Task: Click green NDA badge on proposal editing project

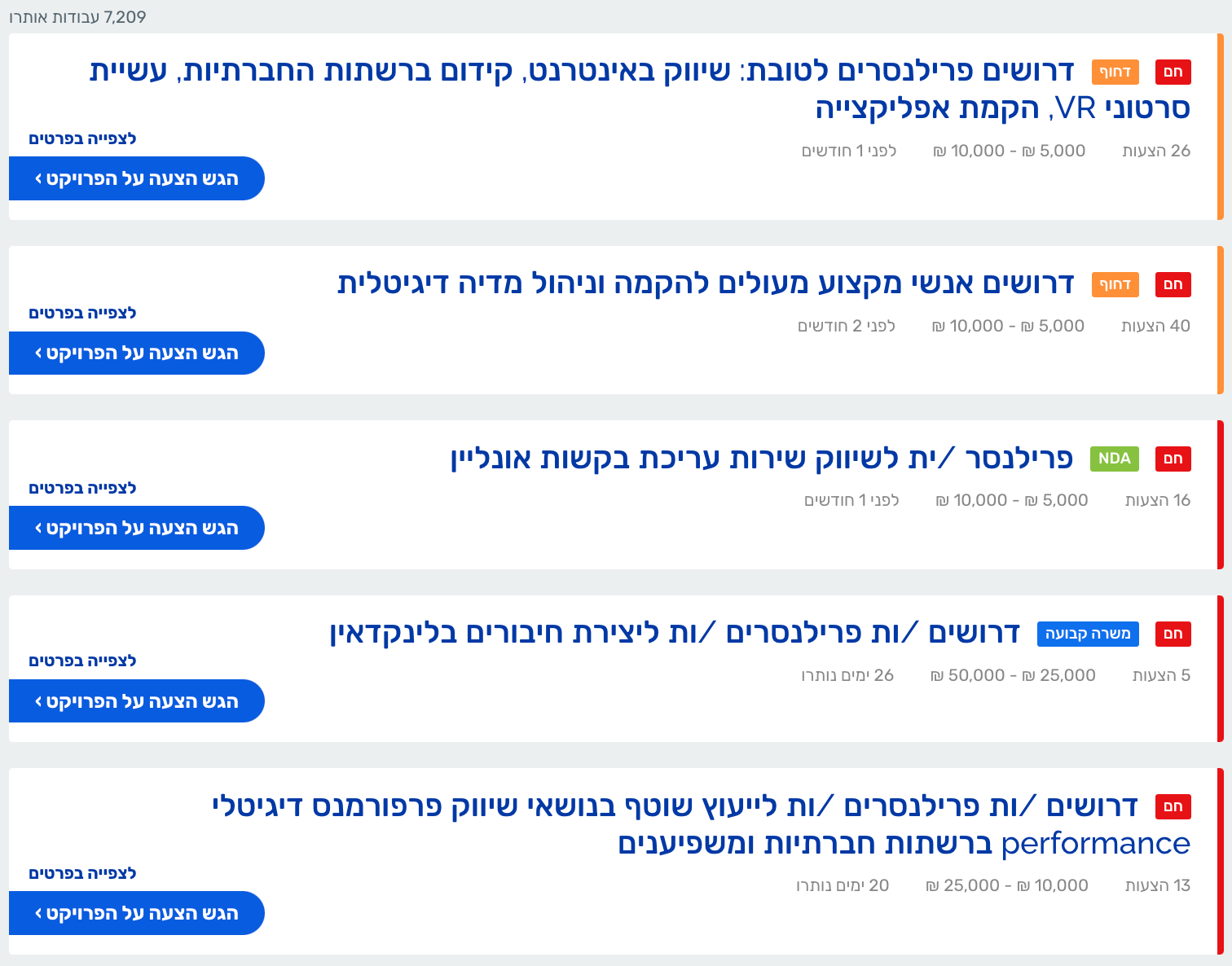Action: click(1114, 459)
